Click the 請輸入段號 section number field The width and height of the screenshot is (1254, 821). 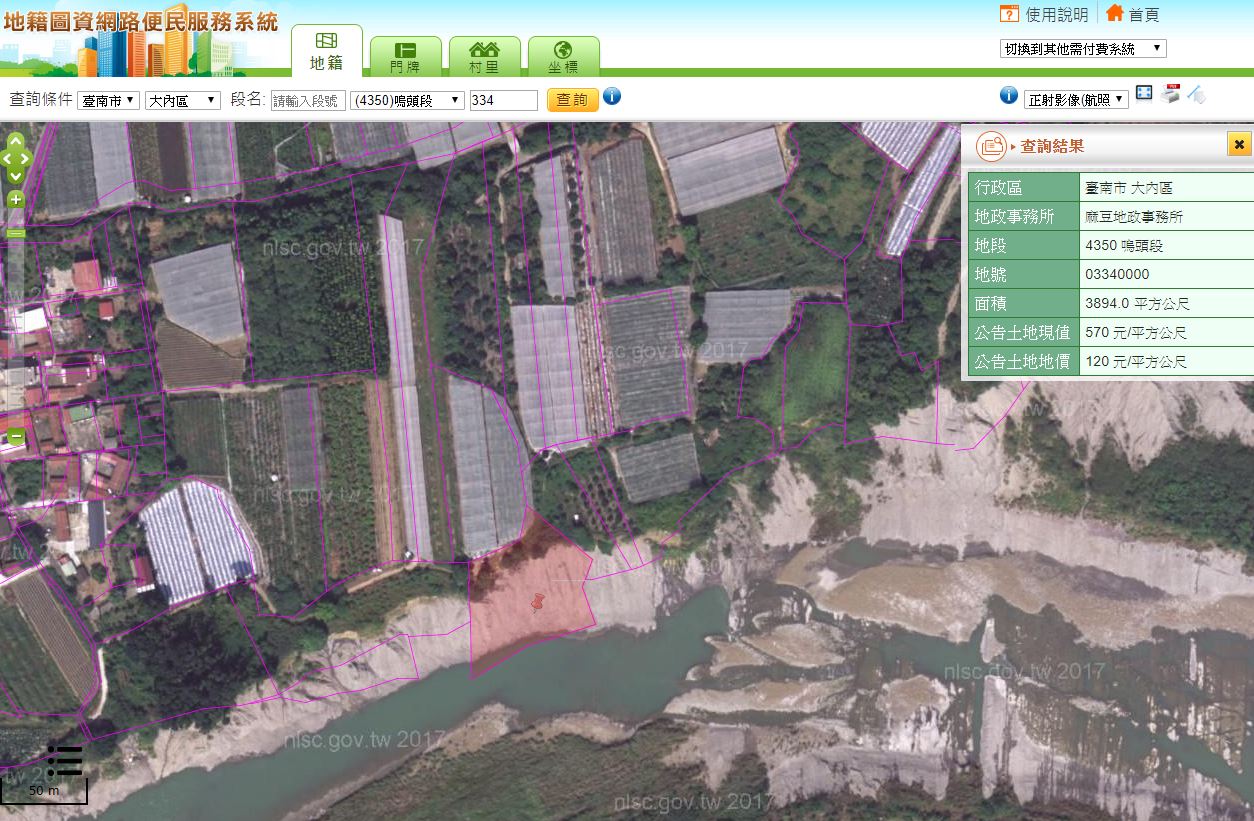click(308, 100)
